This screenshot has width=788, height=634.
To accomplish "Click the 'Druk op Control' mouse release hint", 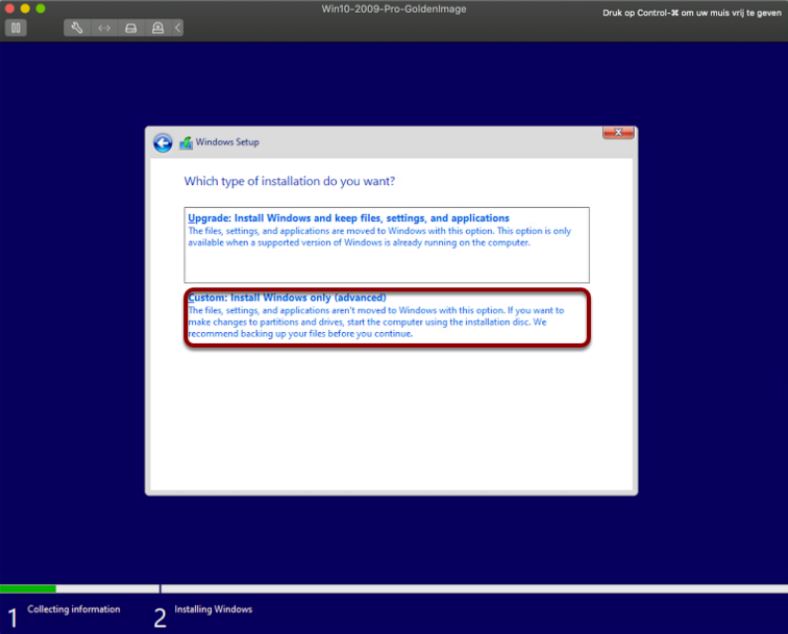I will coord(692,13).
